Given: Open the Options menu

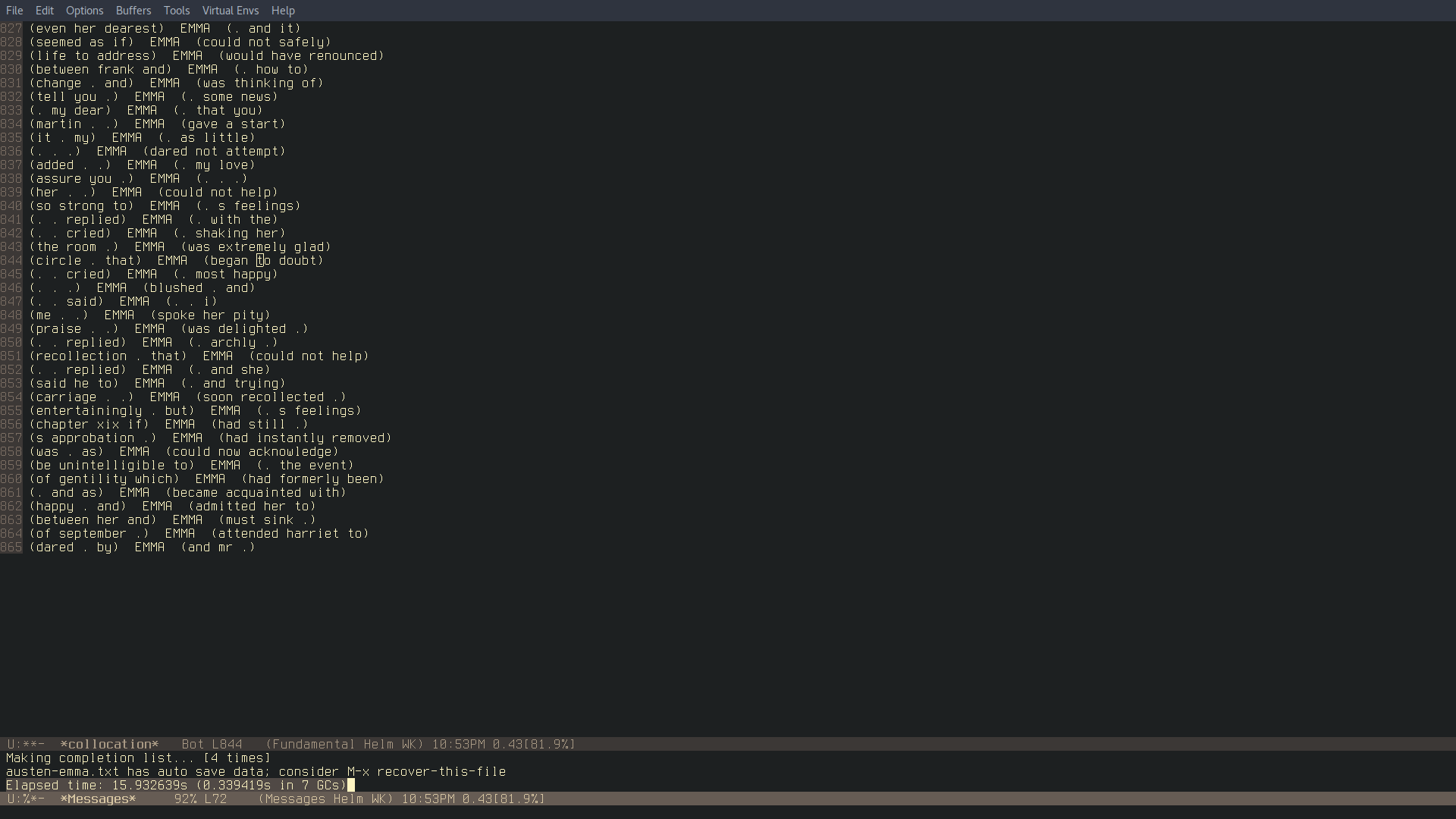Looking at the screenshot, I should [84, 11].
